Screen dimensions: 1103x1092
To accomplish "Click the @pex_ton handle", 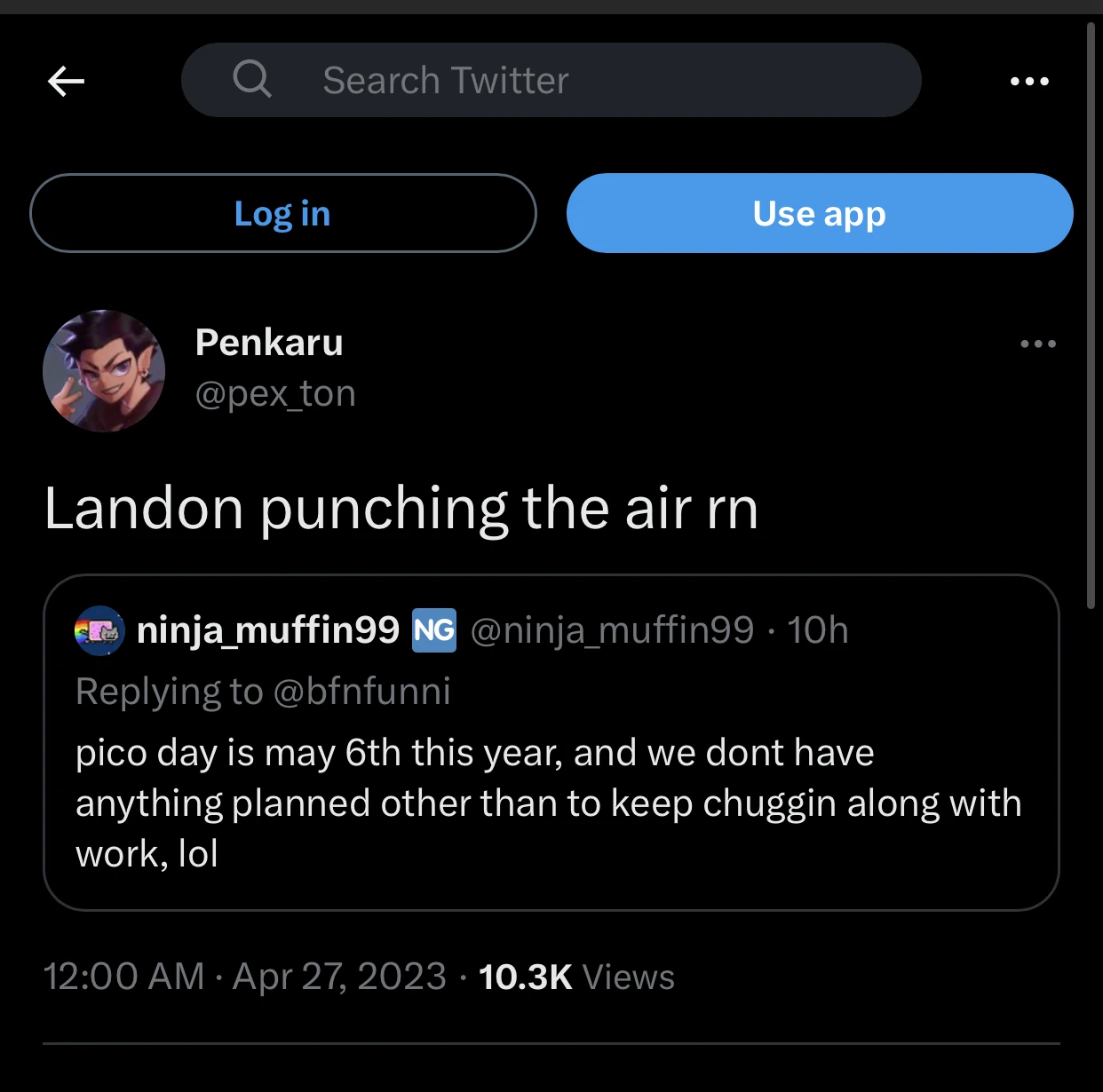I will pos(275,392).
